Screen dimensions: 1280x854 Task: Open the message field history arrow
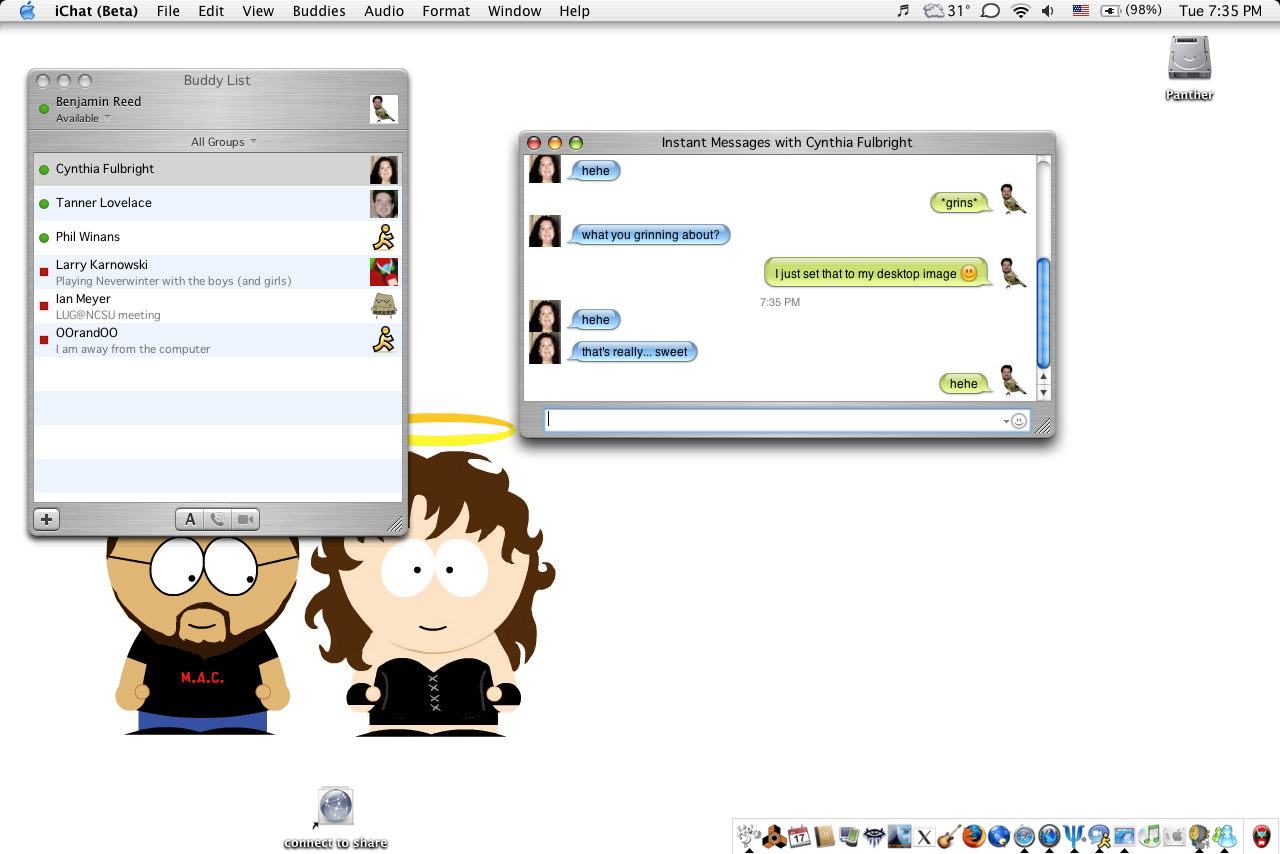(x=1006, y=422)
